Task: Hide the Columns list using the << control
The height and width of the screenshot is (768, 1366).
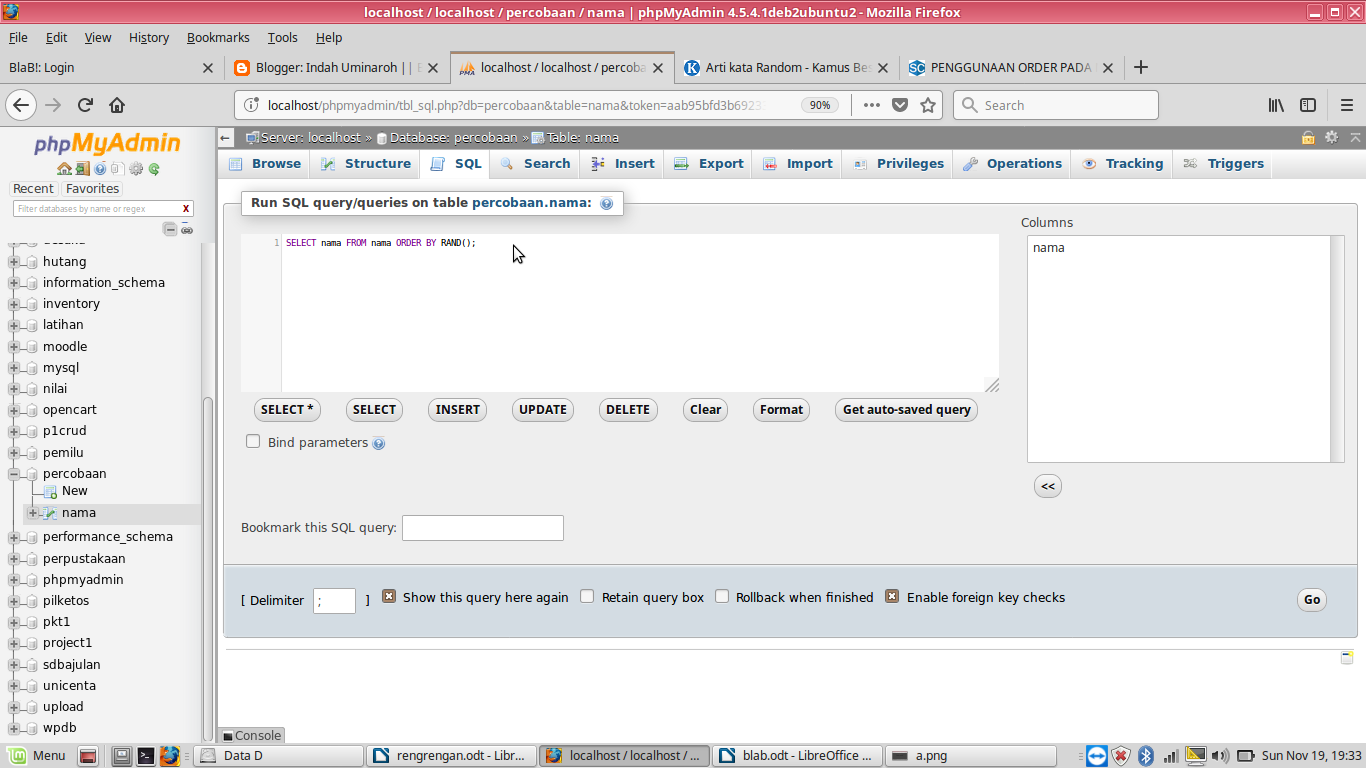Action: coord(1047,485)
